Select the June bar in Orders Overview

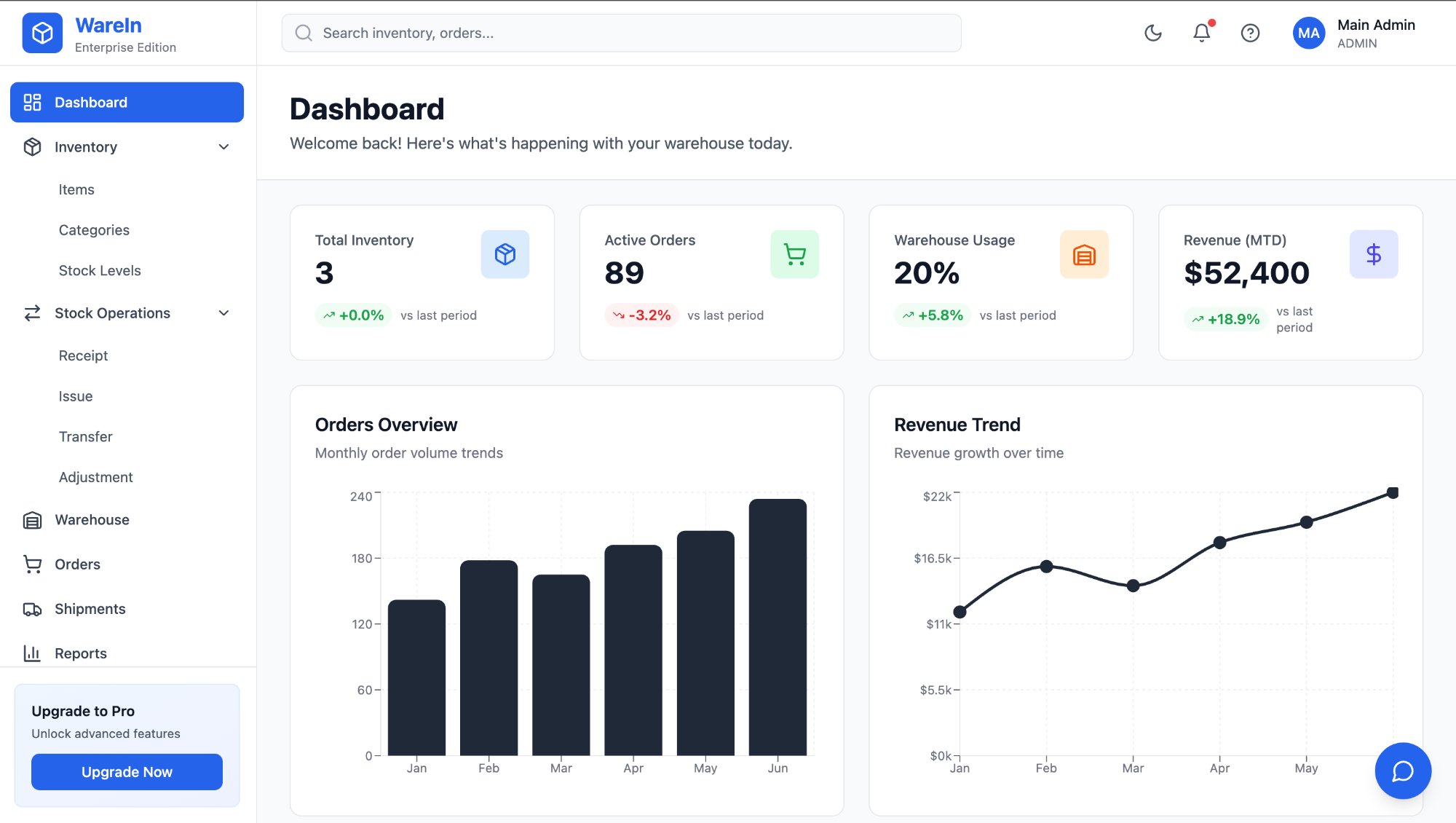click(x=778, y=626)
